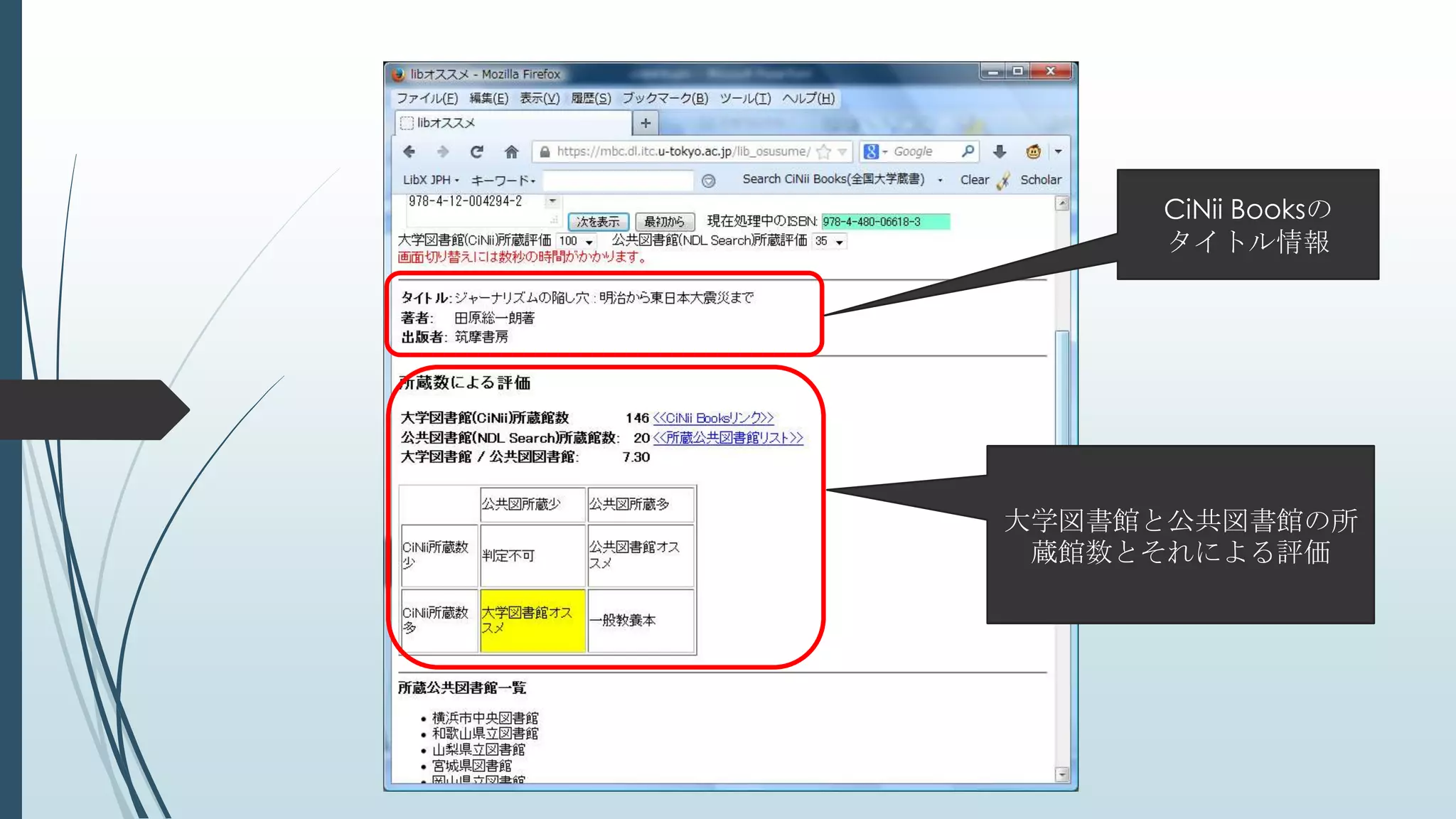Screen dimensions: 1456x819
Task: Open the ファイル(F) menu
Action: coord(427,98)
